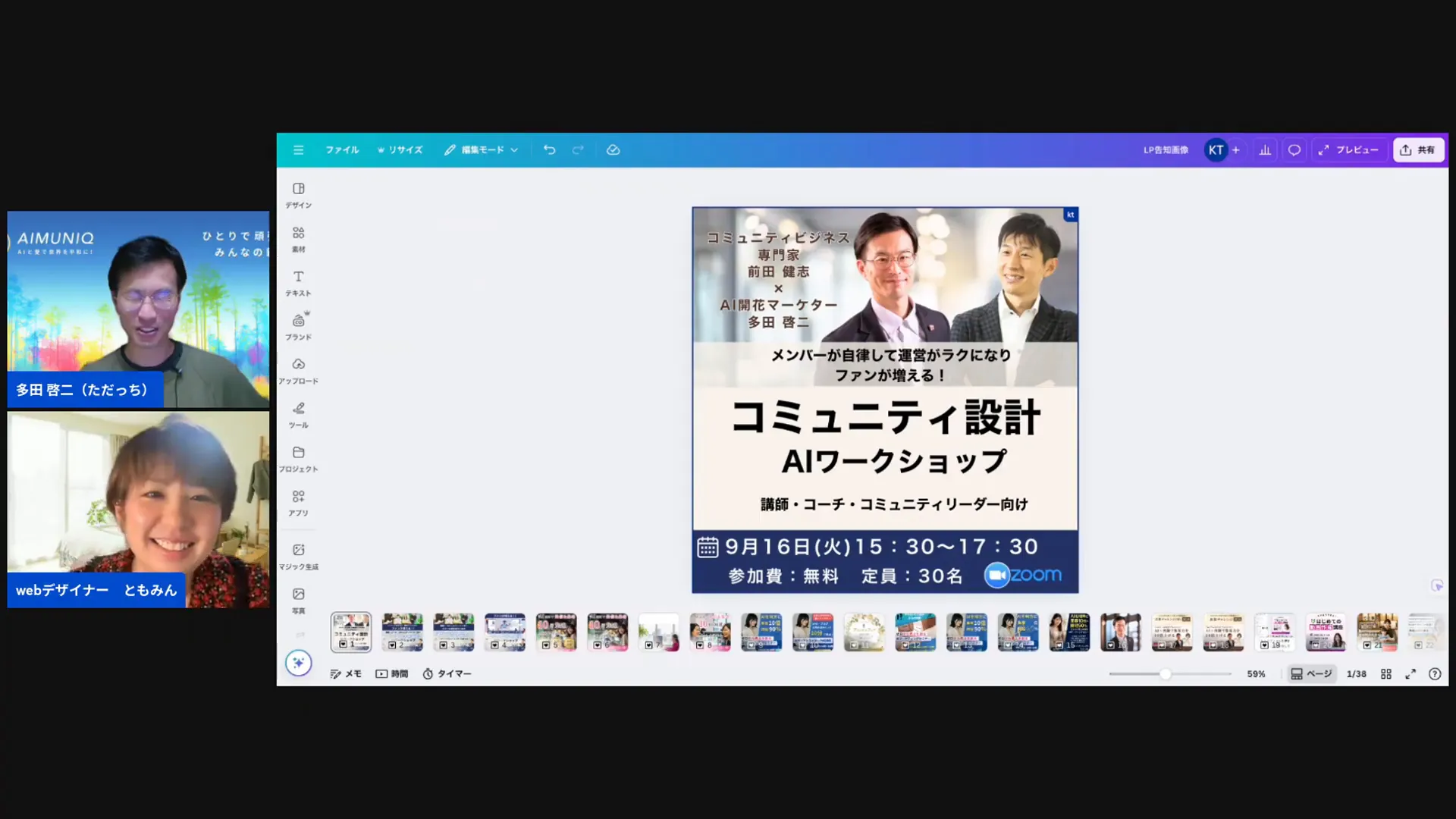This screenshot has width=1456, height=819.
Task: Open the 59% zoom level menu
Action: click(1256, 673)
